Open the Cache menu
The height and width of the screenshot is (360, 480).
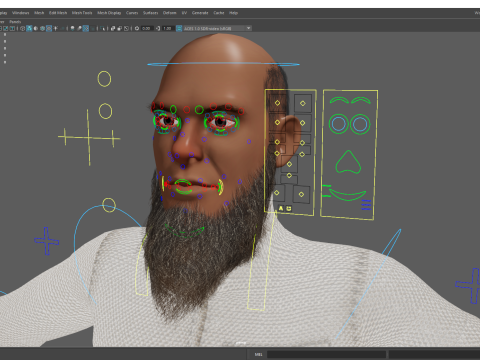coord(219,13)
